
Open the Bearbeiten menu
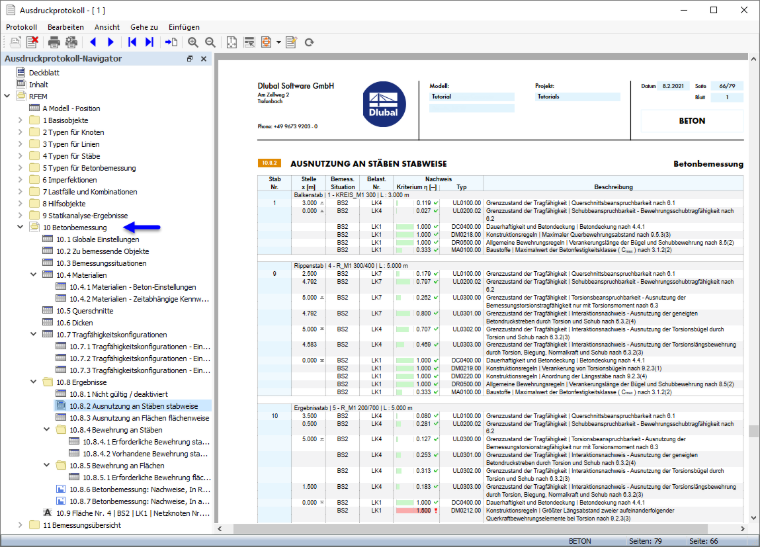point(65,27)
